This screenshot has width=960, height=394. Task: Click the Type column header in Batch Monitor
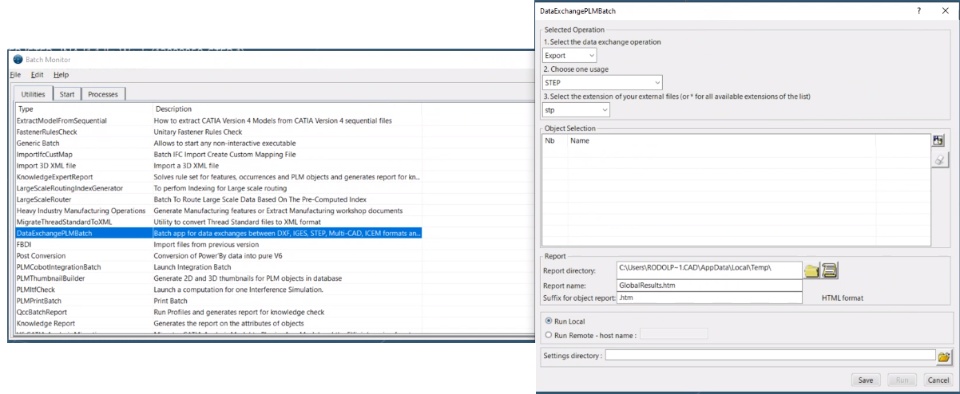[84, 109]
